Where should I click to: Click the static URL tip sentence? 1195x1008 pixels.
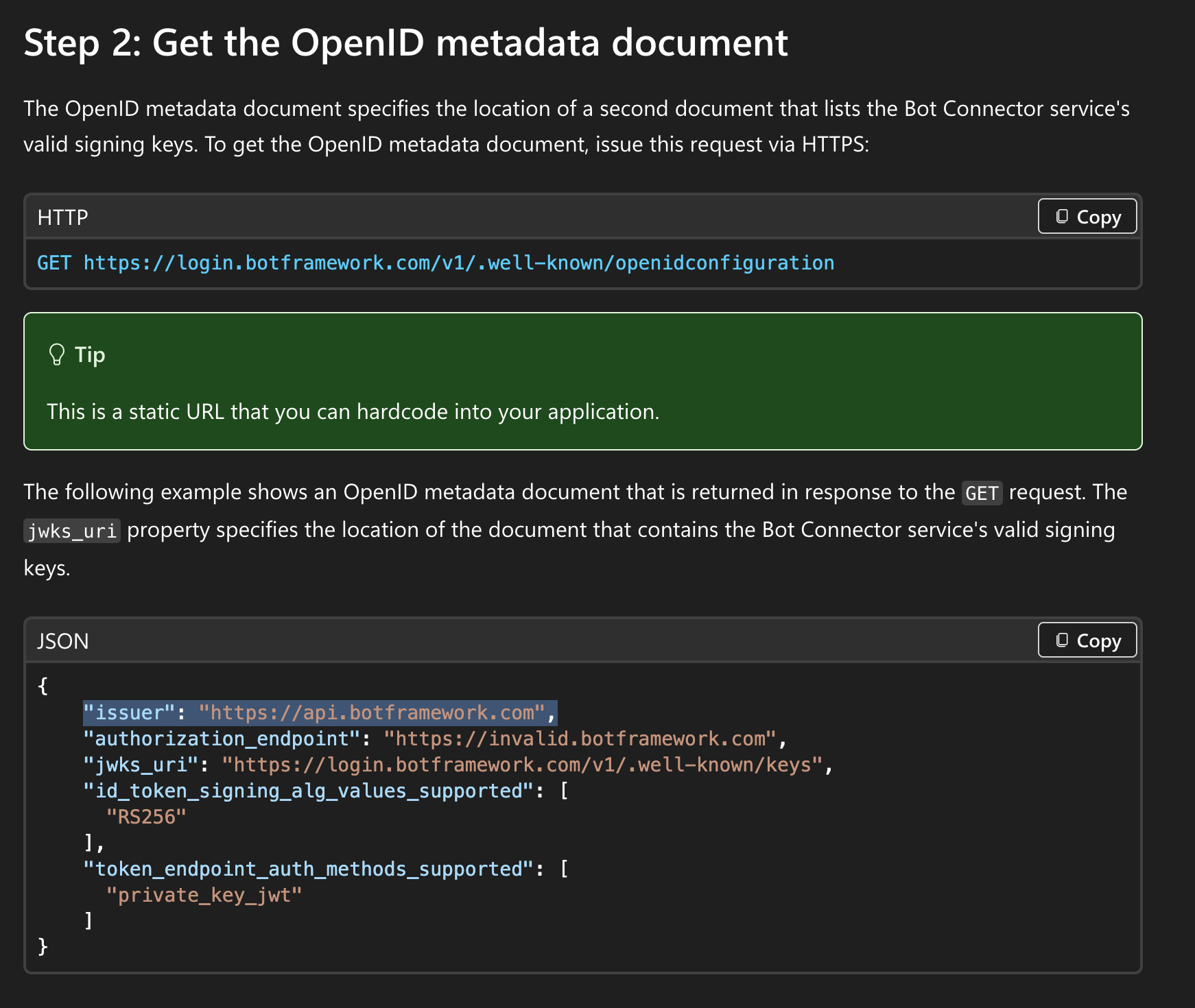tap(353, 411)
